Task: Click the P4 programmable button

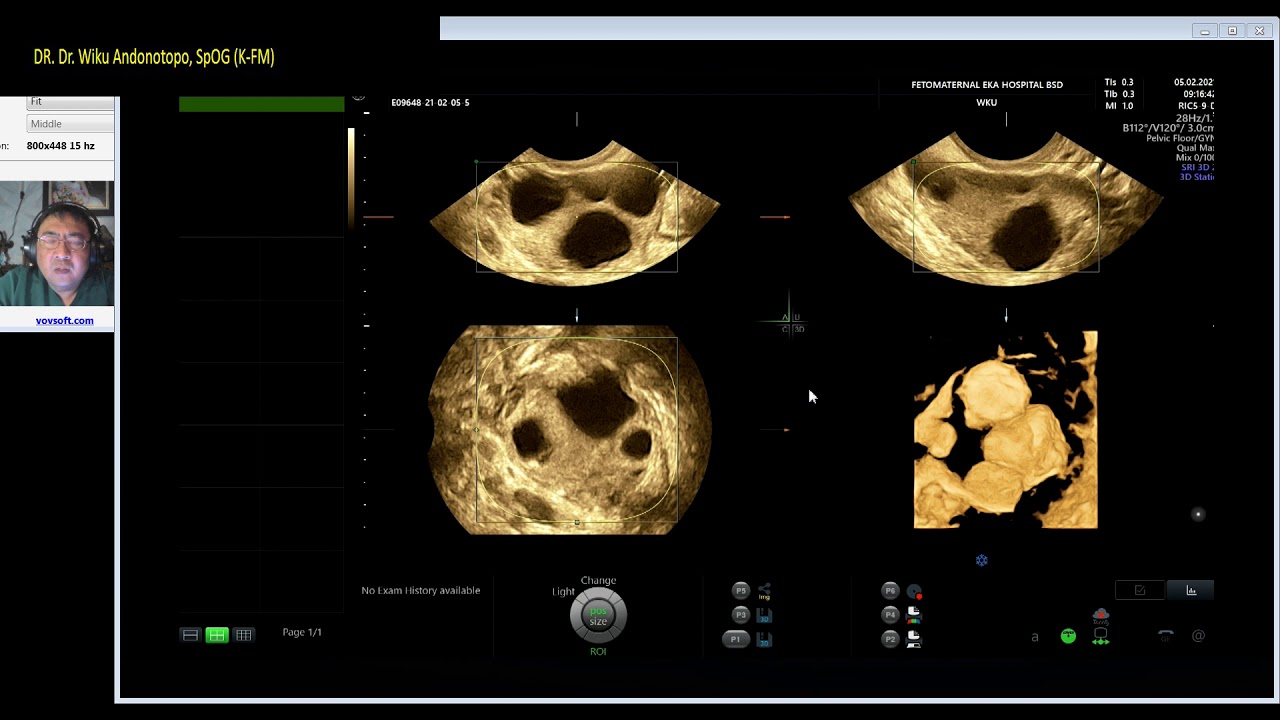Action: [890, 615]
